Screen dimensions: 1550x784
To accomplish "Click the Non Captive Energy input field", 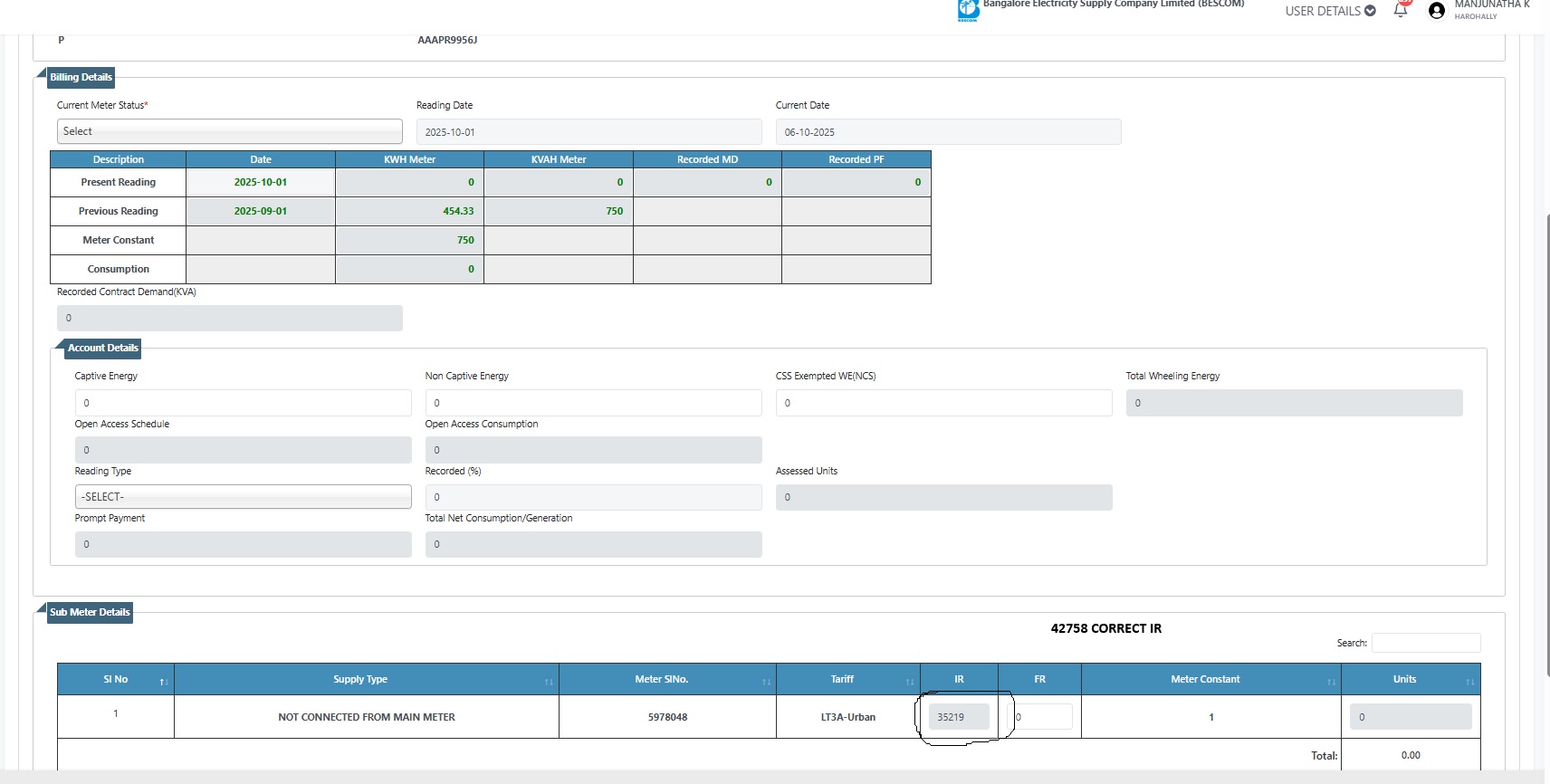I will 593,403.
